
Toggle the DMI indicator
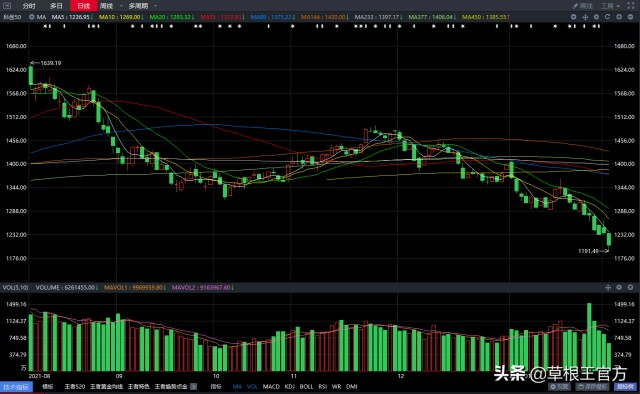[351, 386]
